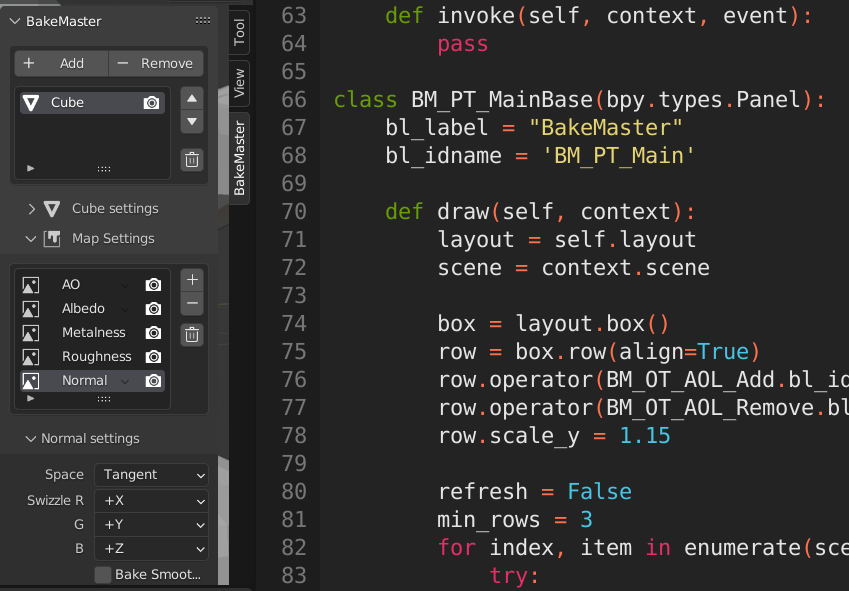
Task: Switch to the Tool sidebar tab
Action: [x=239, y=31]
